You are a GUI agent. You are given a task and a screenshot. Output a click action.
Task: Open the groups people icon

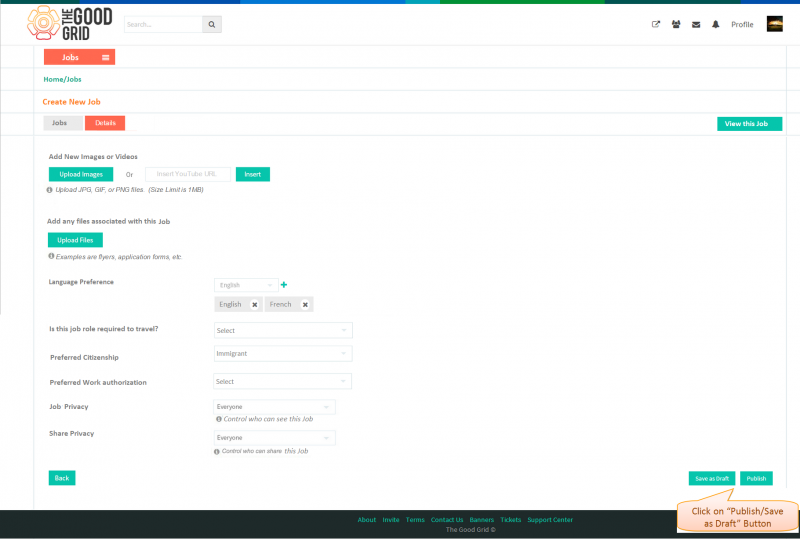click(x=676, y=24)
